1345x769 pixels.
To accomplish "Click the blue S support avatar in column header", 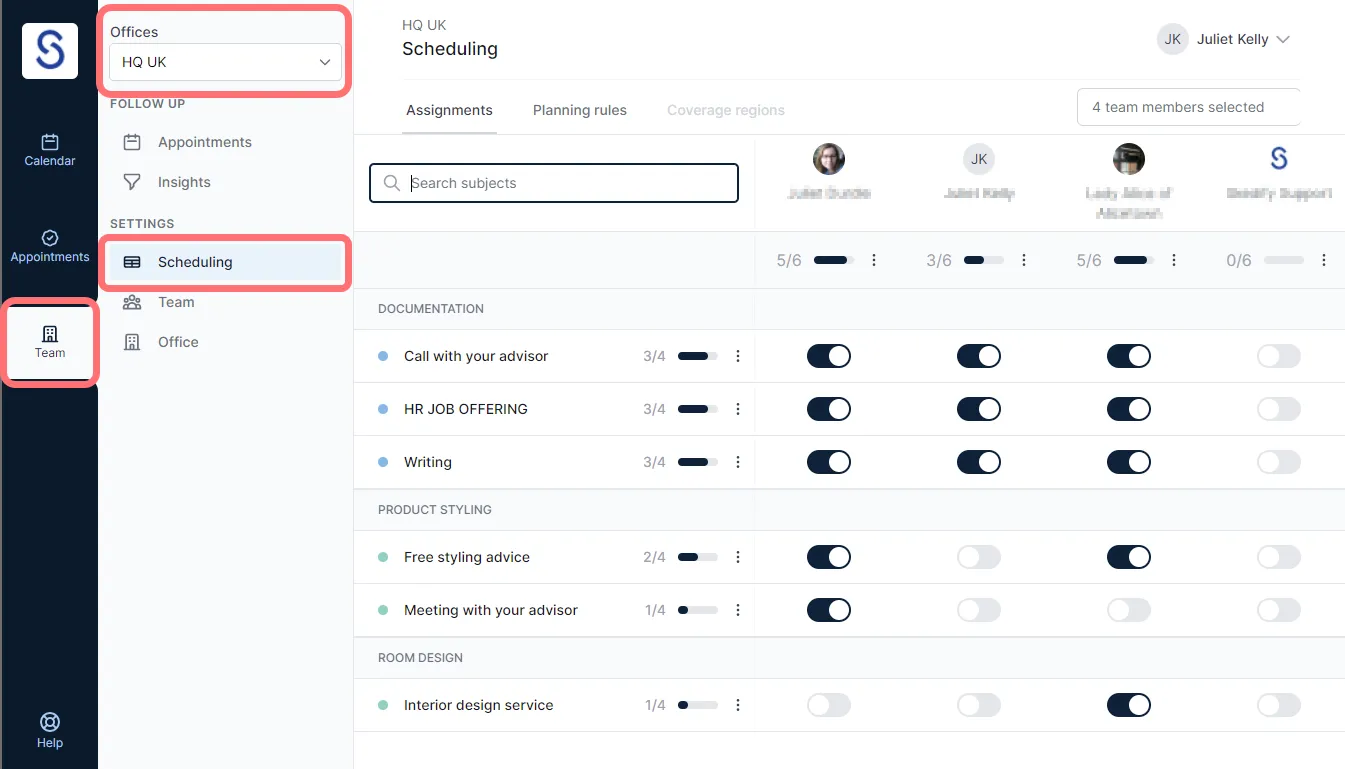I will 1279,159.
